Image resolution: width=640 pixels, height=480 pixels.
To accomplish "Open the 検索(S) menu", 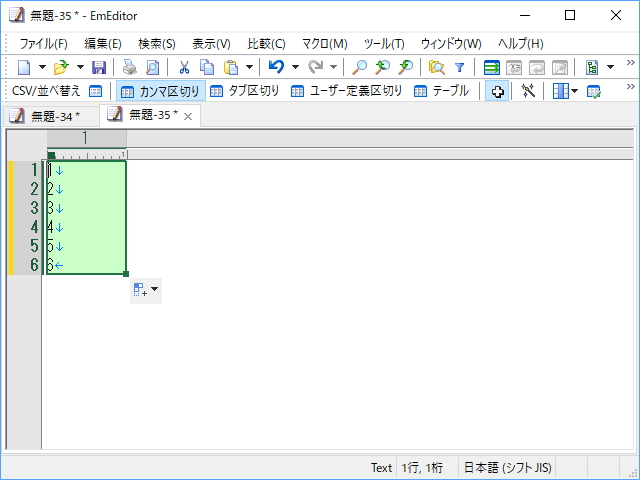I will point(157,44).
